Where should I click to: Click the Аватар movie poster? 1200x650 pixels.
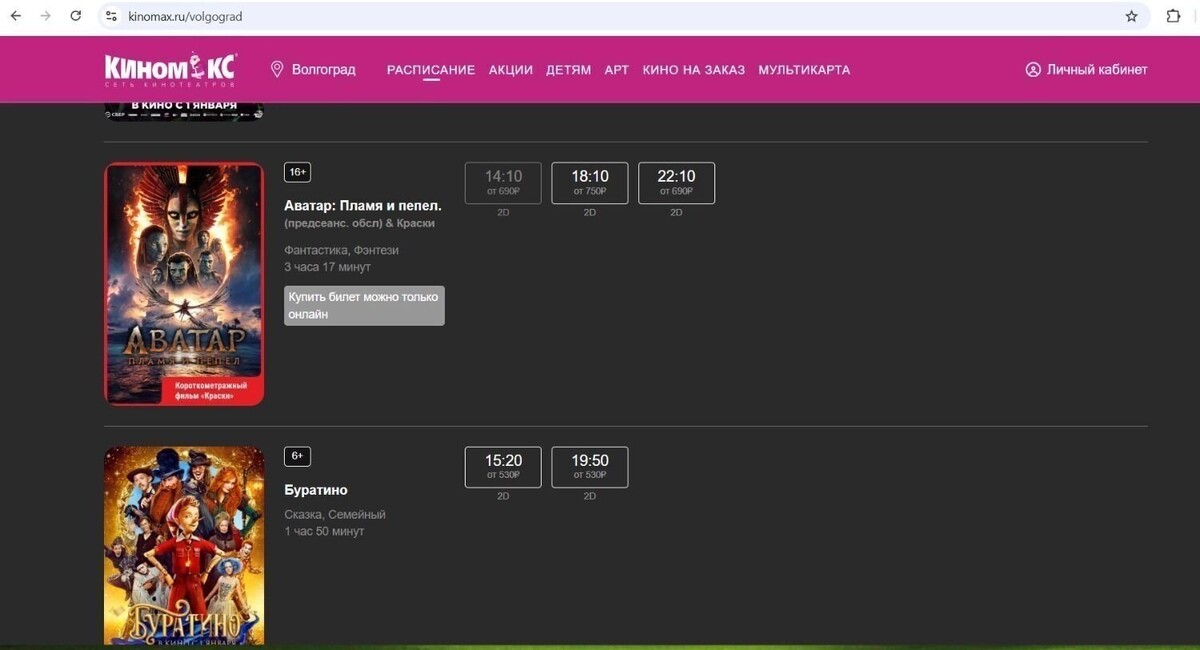[x=184, y=284]
